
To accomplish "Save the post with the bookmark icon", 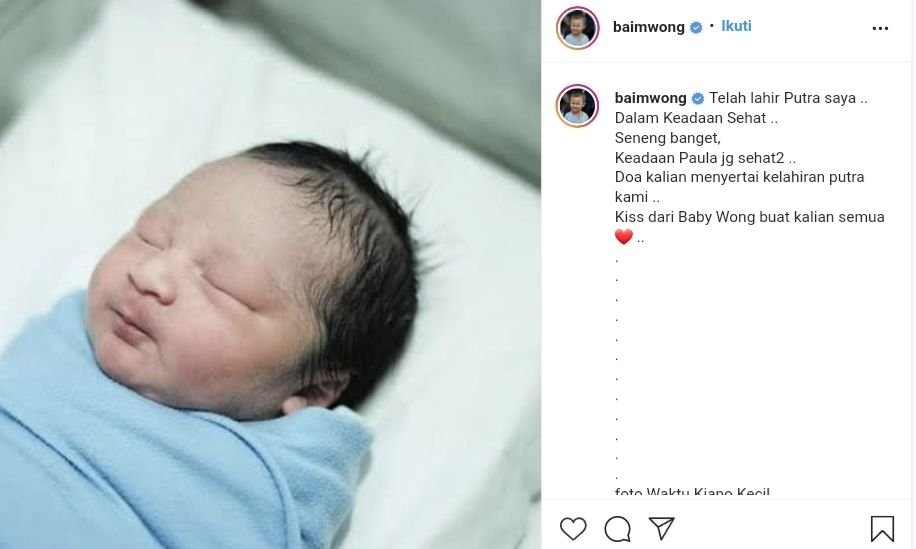I will coord(882,529).
